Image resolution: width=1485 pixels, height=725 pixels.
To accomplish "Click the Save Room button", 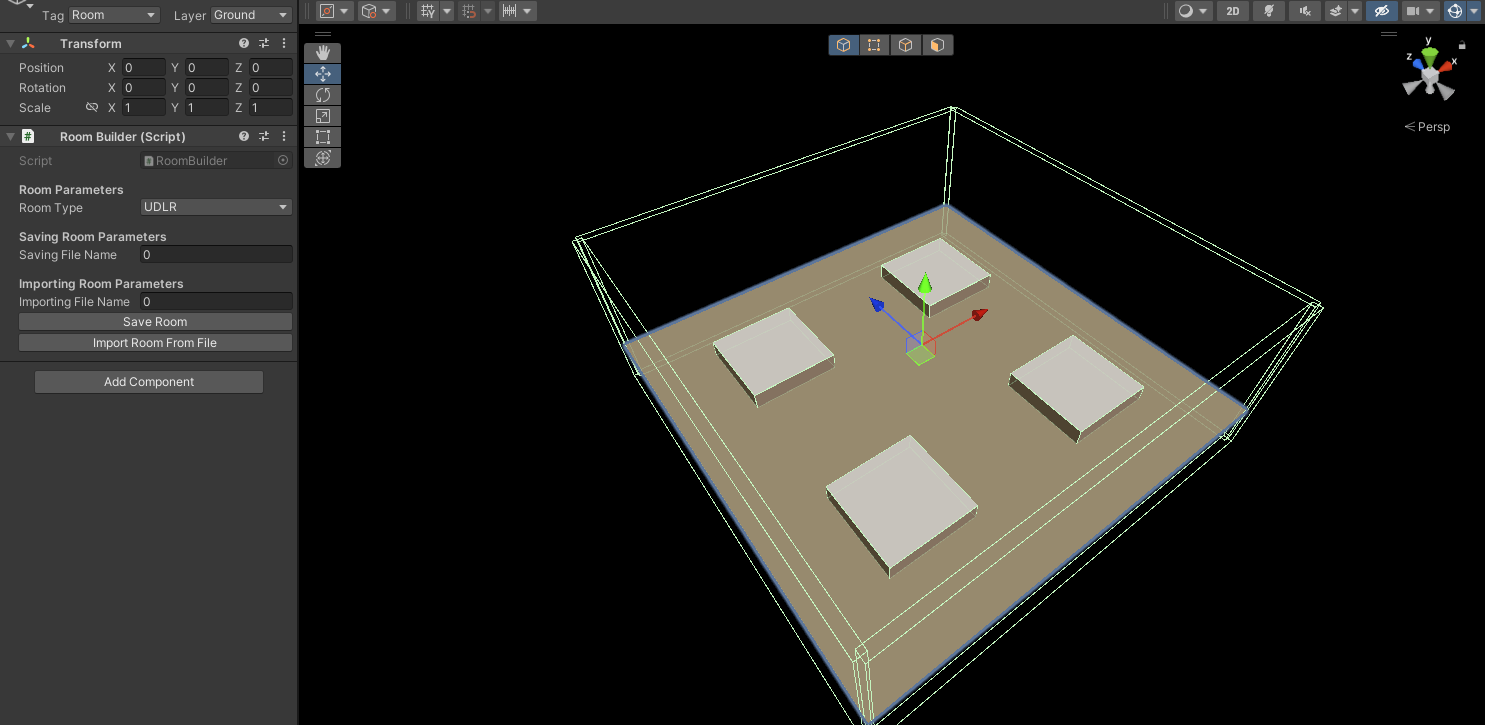I will pos(154,321).
